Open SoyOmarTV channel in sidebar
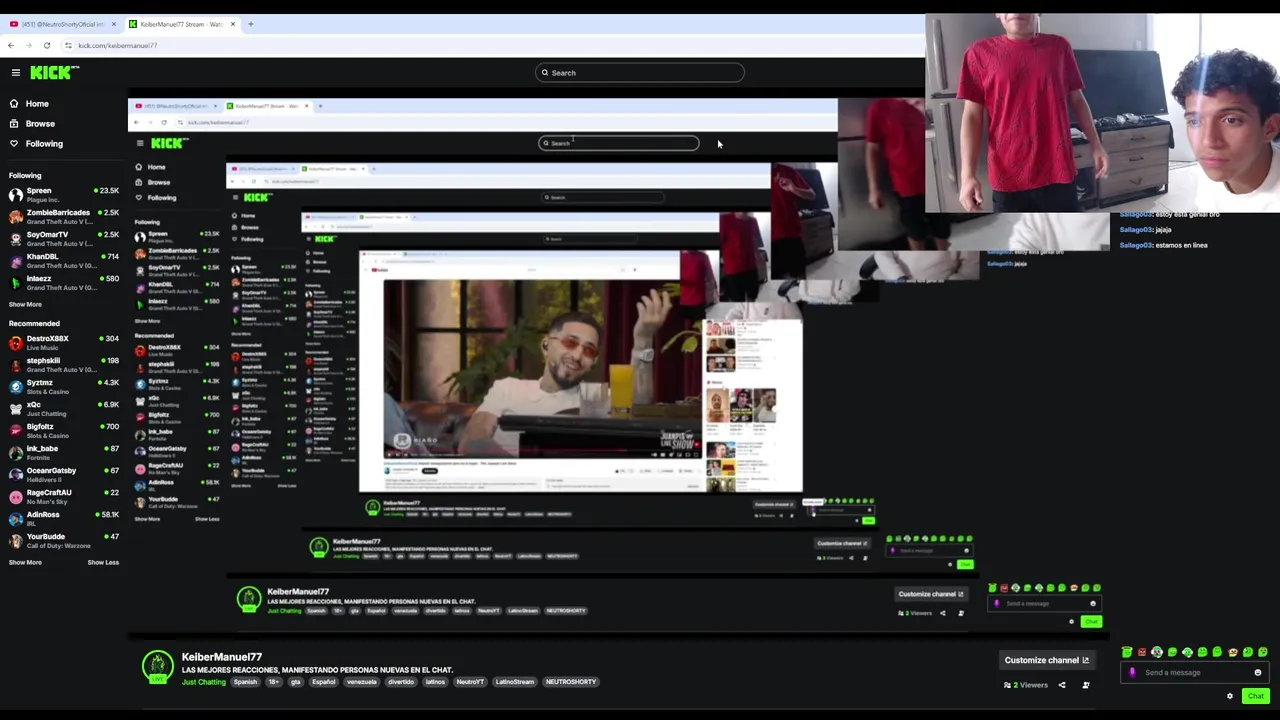This screenshot has width=1280, height=720. [63, 238]
